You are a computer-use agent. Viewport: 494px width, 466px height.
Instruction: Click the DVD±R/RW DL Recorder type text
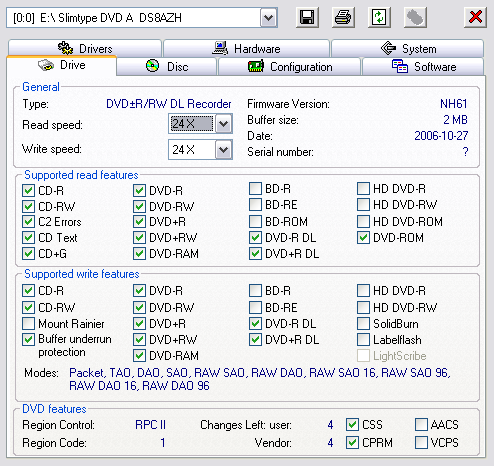(x=169, y=104)
